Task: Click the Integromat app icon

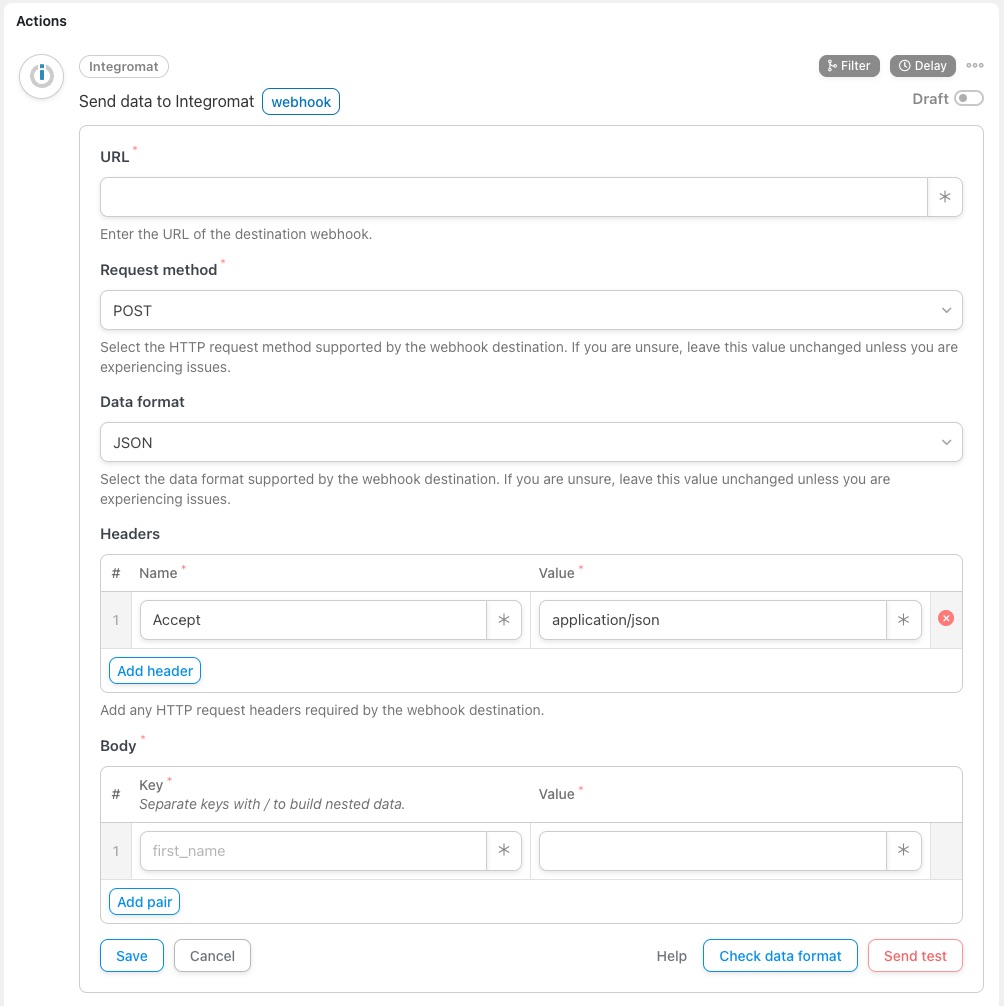Action: pos(42,76)
